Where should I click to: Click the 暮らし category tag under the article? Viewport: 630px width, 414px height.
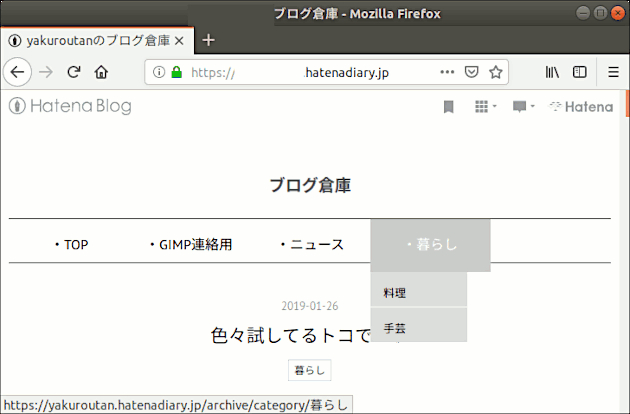[310, 370]
